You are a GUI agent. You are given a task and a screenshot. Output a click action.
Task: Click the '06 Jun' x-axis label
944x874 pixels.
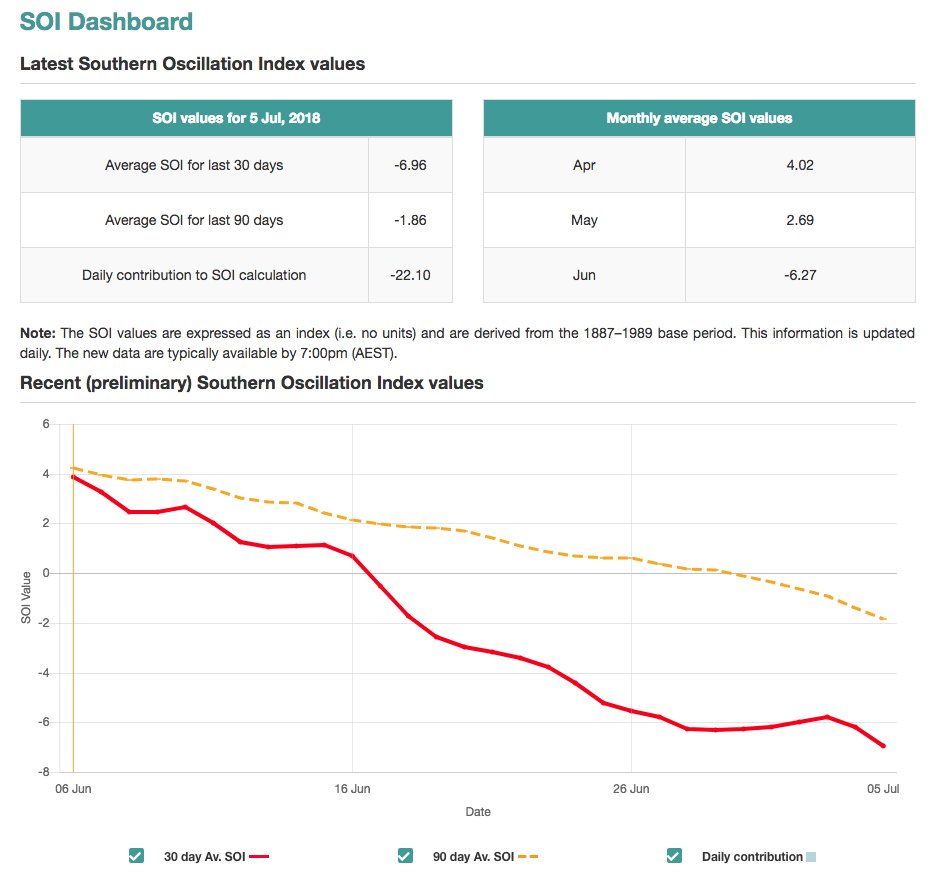73,789
